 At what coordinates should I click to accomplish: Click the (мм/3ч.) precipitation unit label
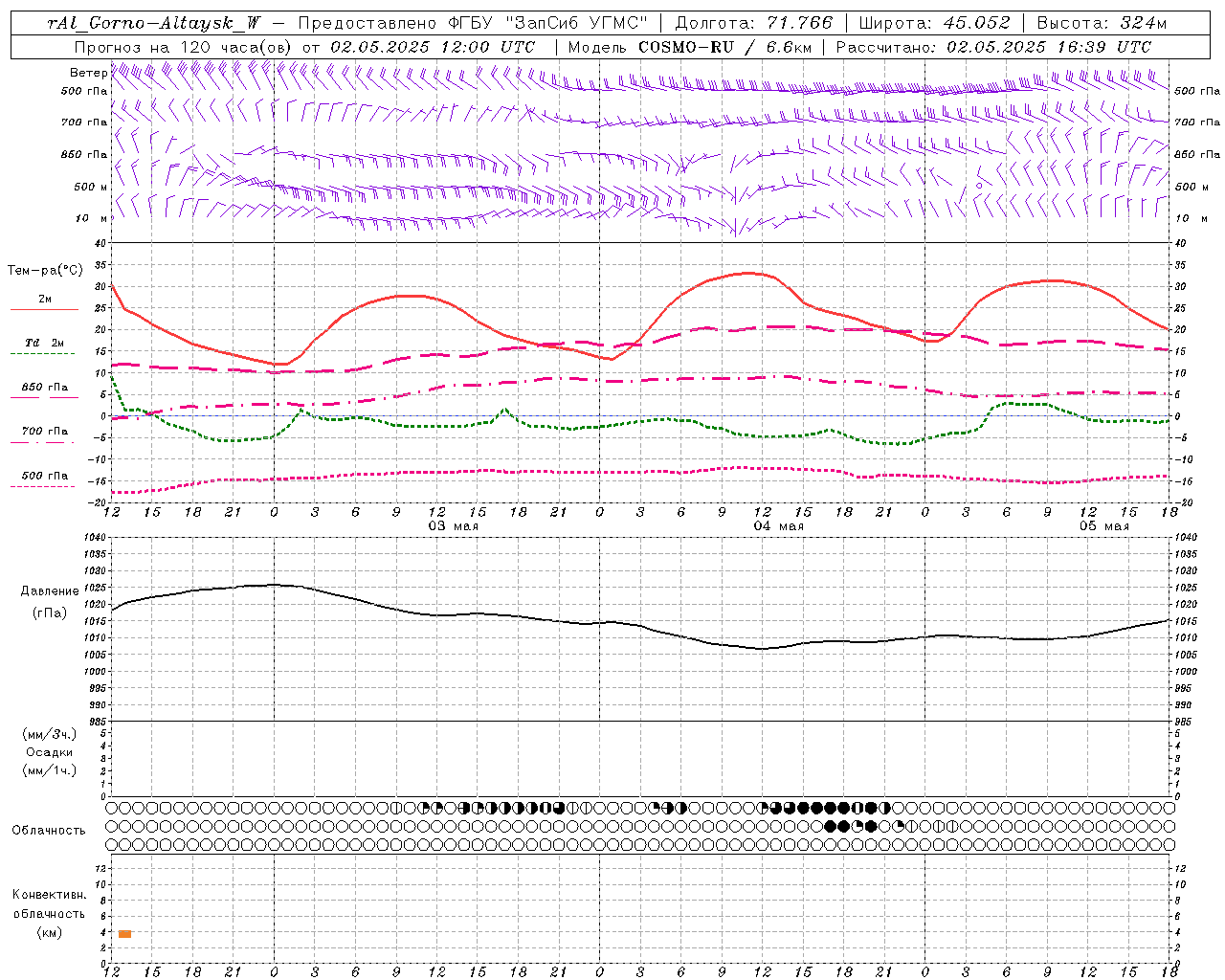tap(50, 734)
